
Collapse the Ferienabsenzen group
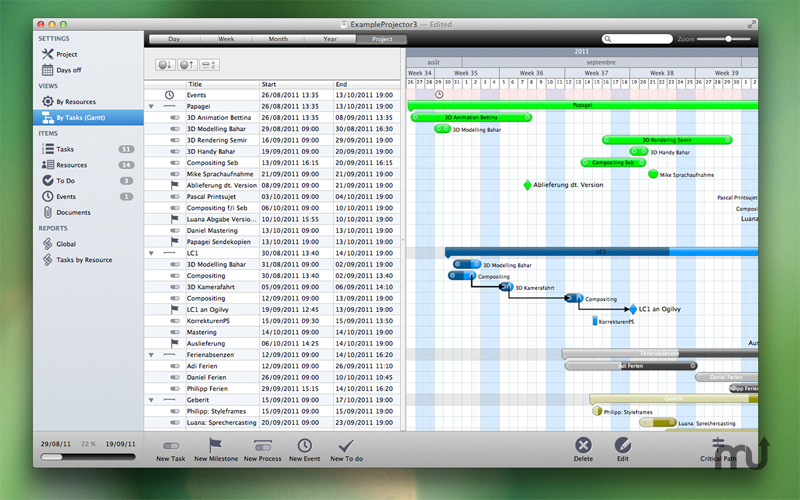pos(151,355)
